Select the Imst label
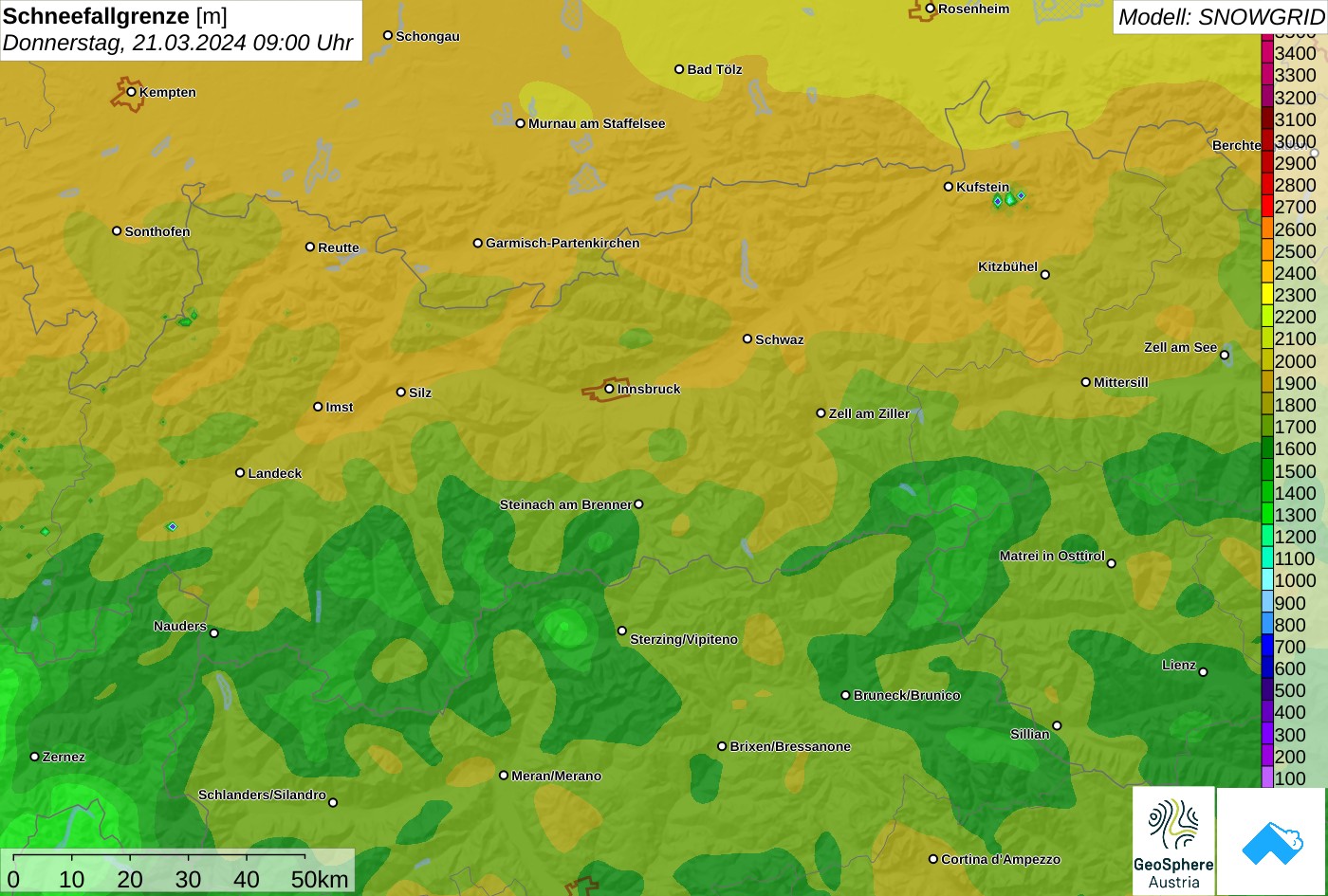1328x896 pixels. coord(340,407)
